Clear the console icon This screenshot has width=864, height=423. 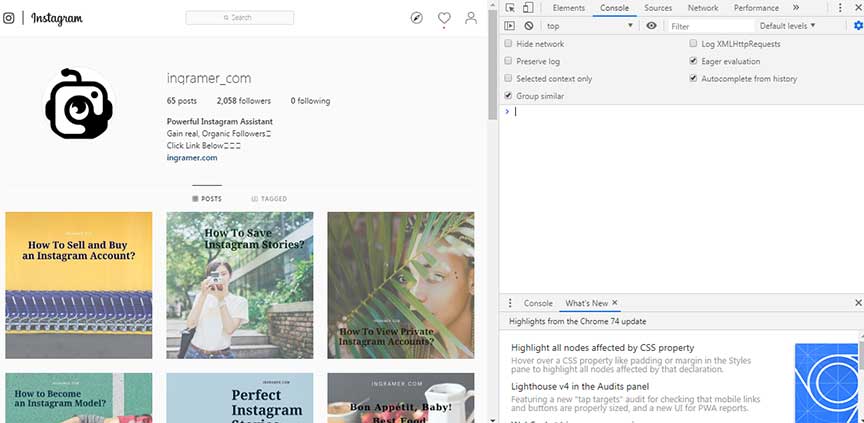529,26
